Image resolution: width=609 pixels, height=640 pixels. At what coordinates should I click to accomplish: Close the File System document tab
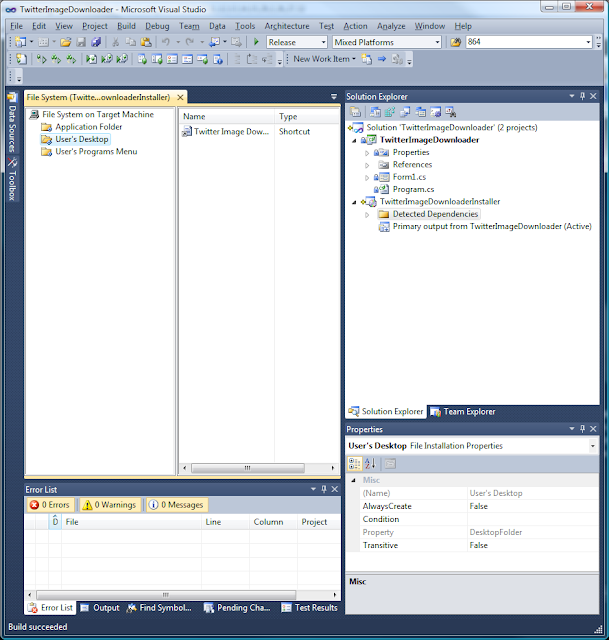180,97
